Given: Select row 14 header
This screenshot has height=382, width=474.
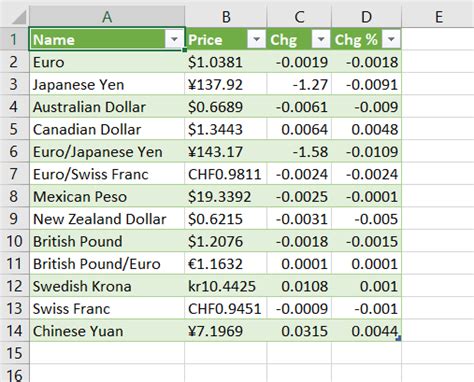Looking at the screenshot, I should [x=14, y=331].
